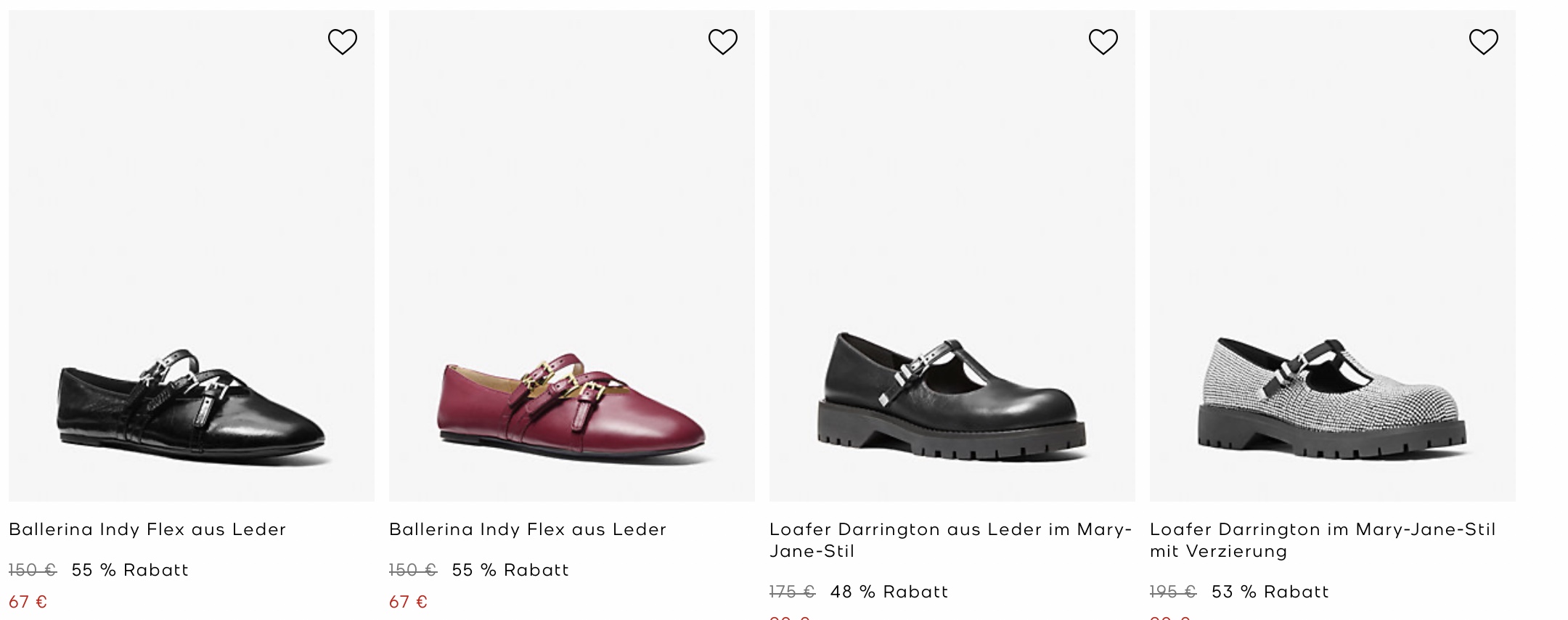Viewport: 1568px width, 620px height.
Task: Click the 67 € price of black ballerina
Action: [x=28, y=602]
